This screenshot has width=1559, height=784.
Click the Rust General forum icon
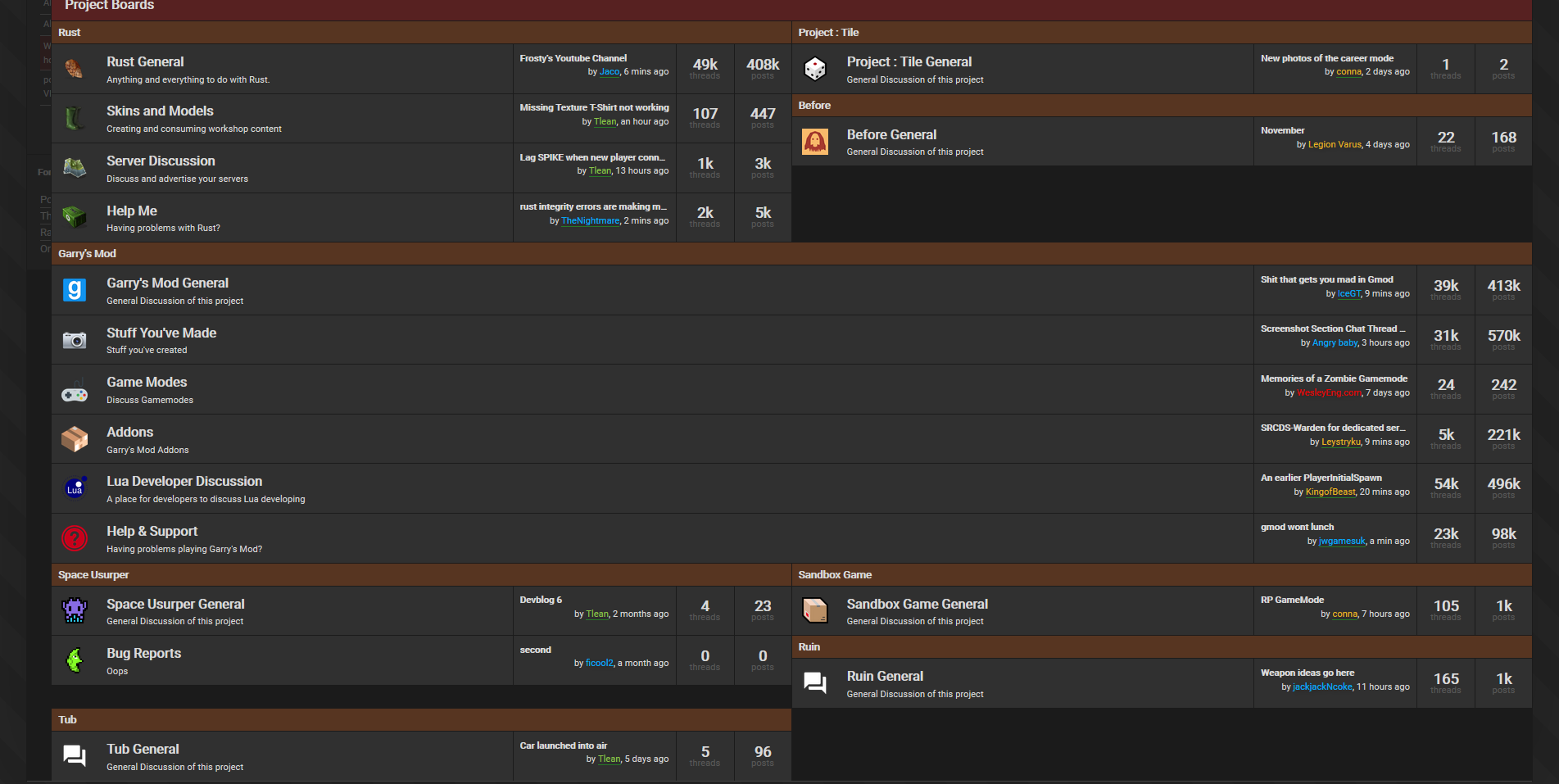75,69
